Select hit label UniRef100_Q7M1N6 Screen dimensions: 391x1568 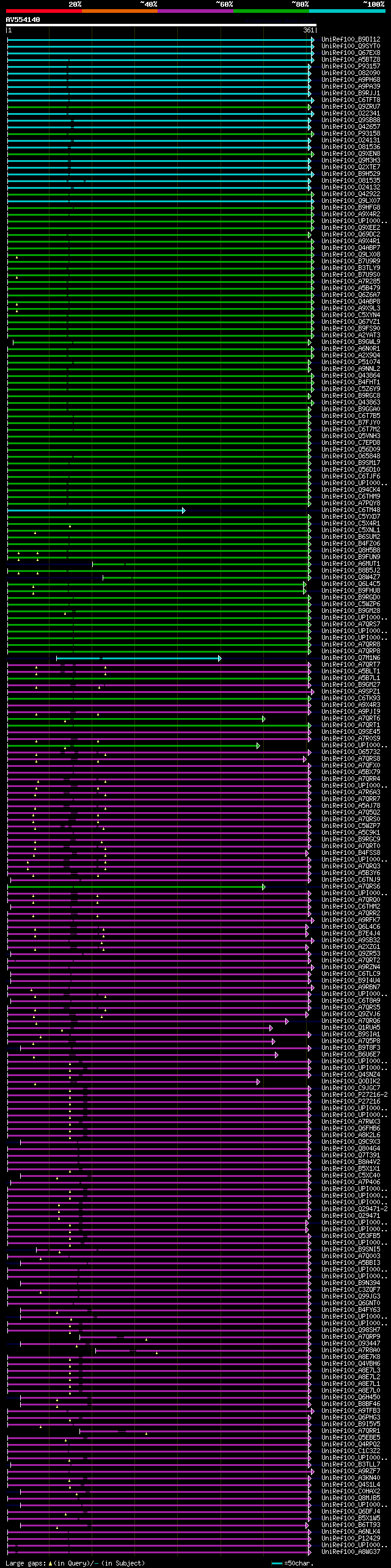tap(351, 658)
